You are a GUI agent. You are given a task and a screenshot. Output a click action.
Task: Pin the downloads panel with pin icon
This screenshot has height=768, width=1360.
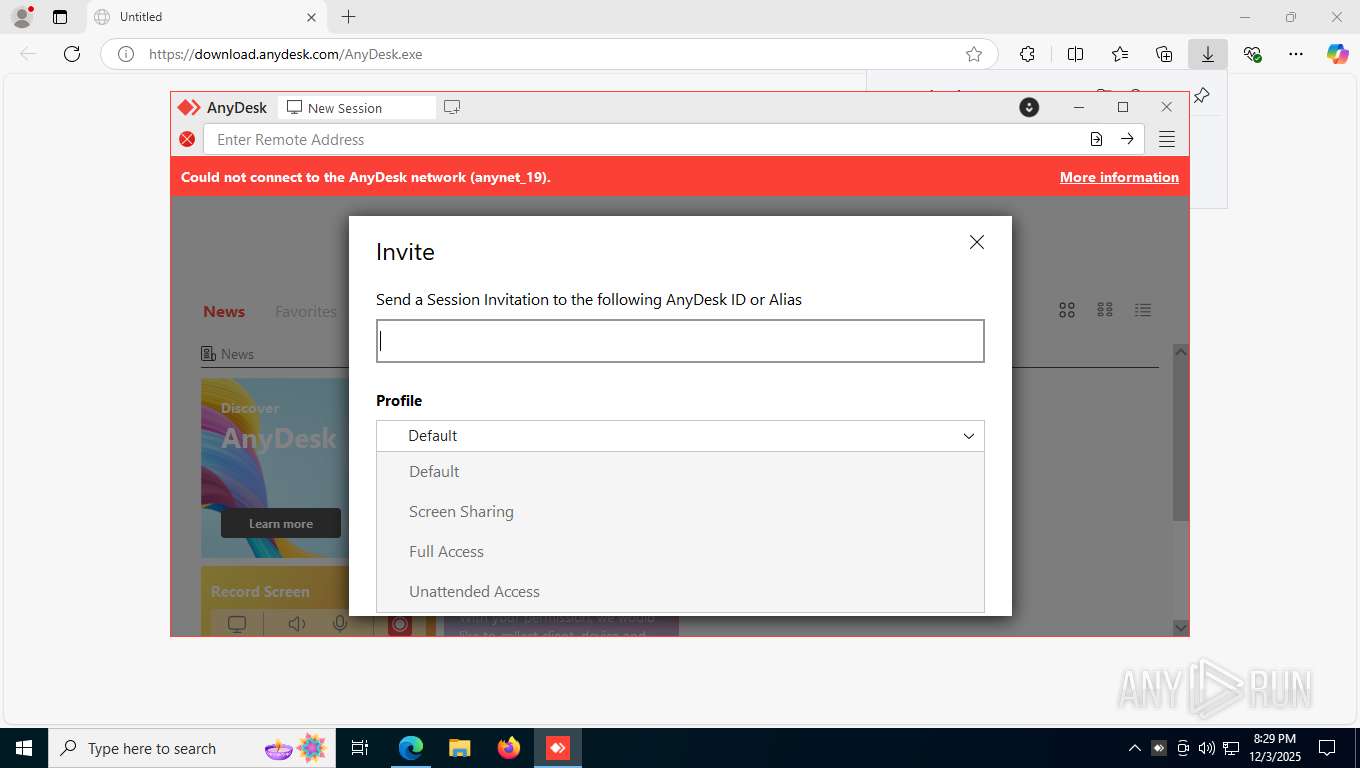coord(1202,95)
